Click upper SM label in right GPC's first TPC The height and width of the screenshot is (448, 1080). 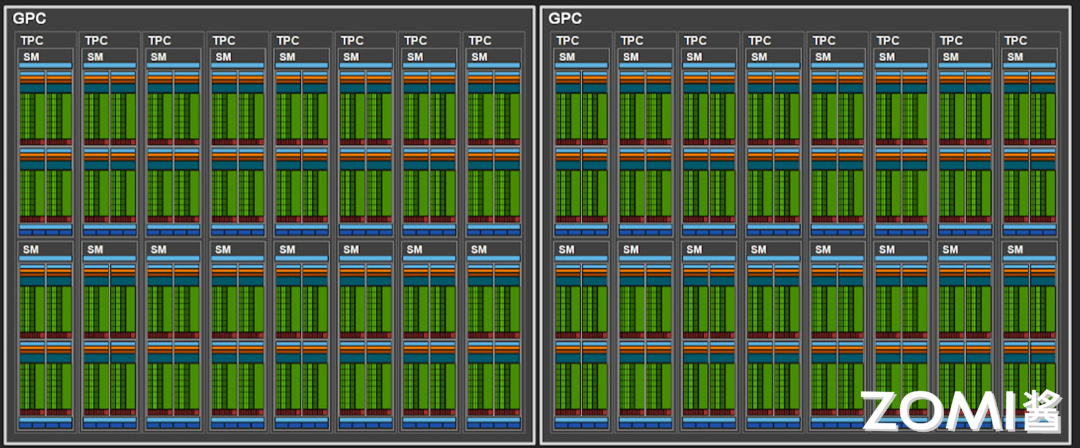pyautogui.click(x=567, y=57)
